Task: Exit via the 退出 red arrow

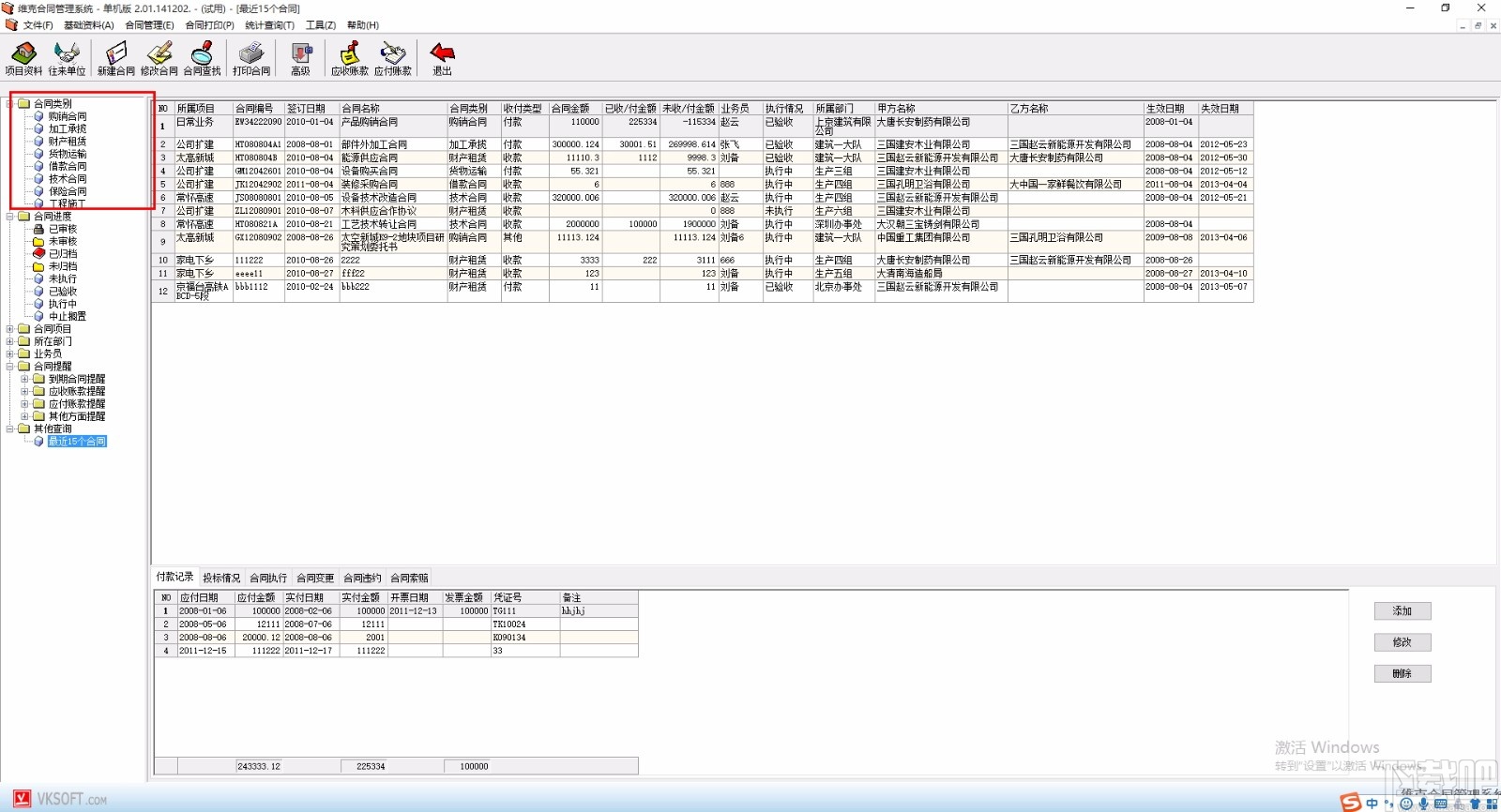Action: tap(442, 58)
